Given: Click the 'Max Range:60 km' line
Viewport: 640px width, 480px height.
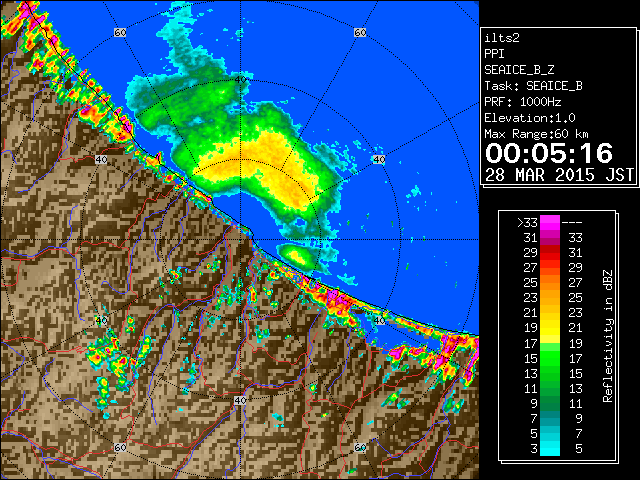Looking at the screenshot, I should coord(536,134).
